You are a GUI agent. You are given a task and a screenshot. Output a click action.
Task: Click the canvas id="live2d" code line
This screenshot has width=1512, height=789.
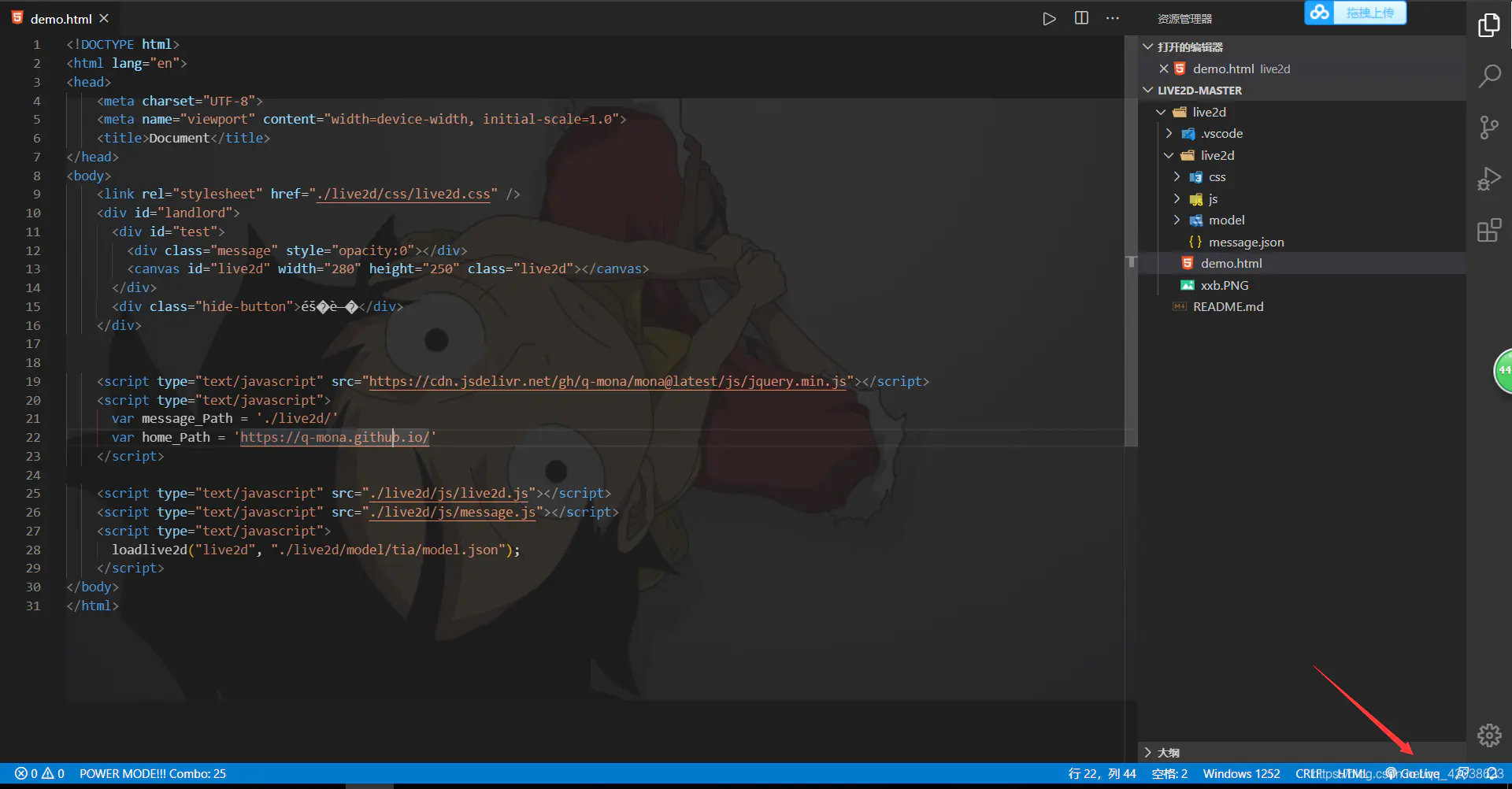(x=388, y=269)
